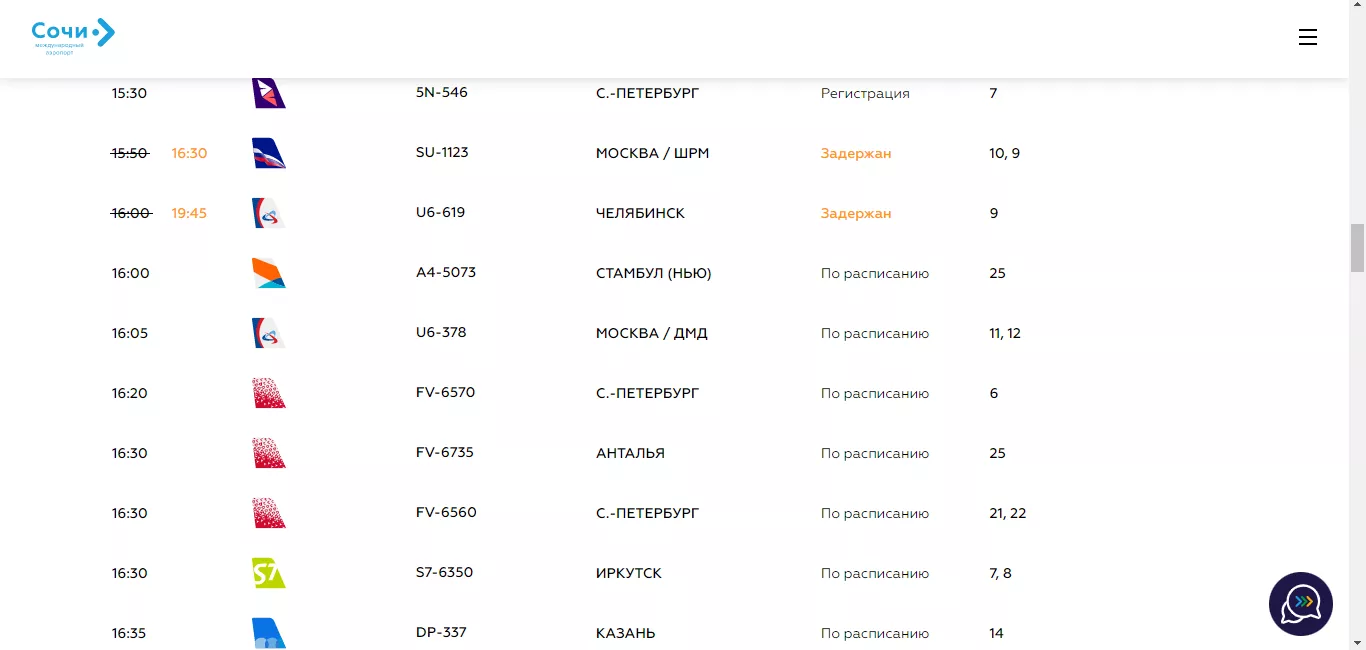Click airline logo for flight 5N-546
The image size is (1366, 650).
(269, 93)
